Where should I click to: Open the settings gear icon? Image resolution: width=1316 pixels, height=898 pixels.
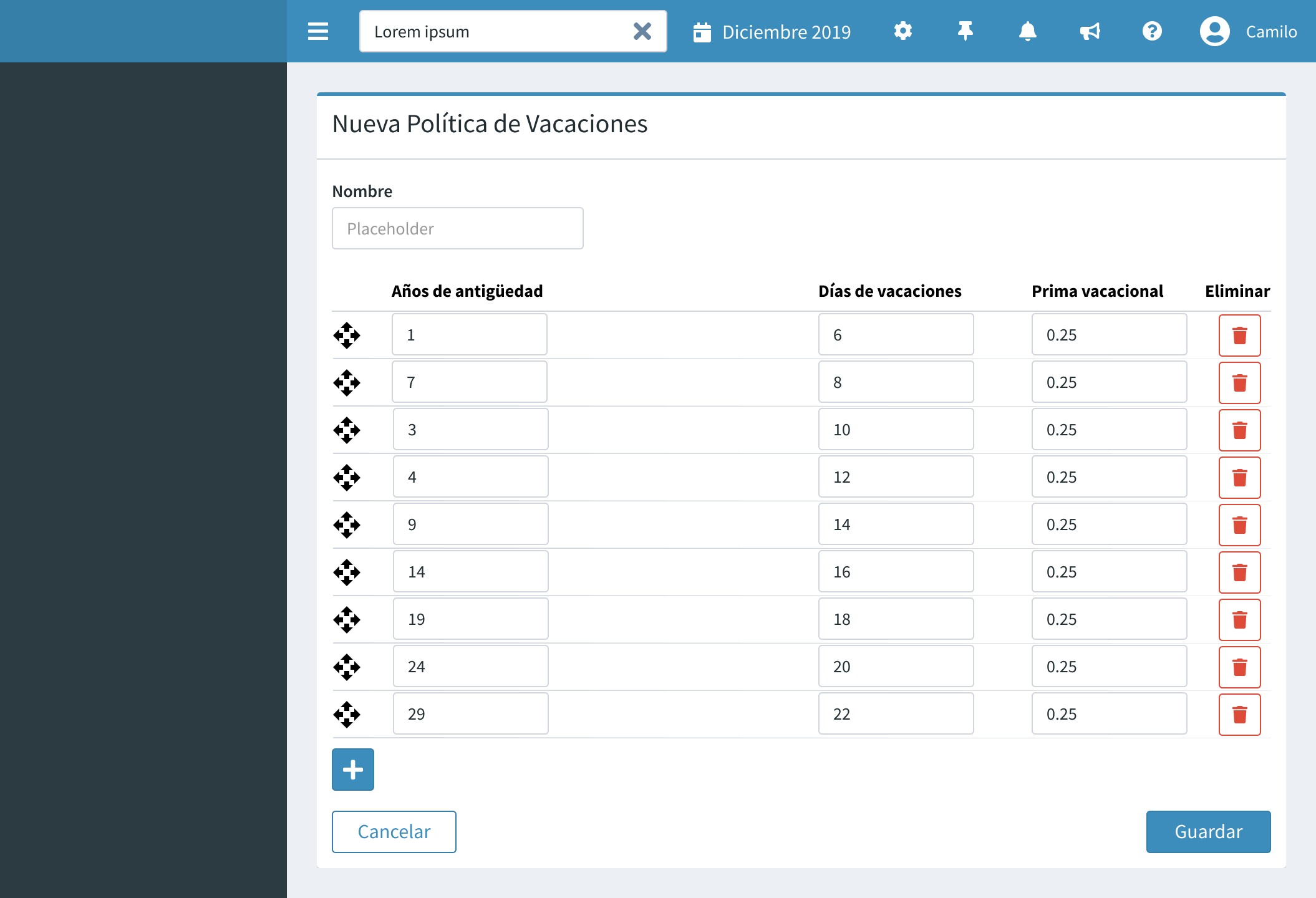pyautogui.click(x=902, y=31)
